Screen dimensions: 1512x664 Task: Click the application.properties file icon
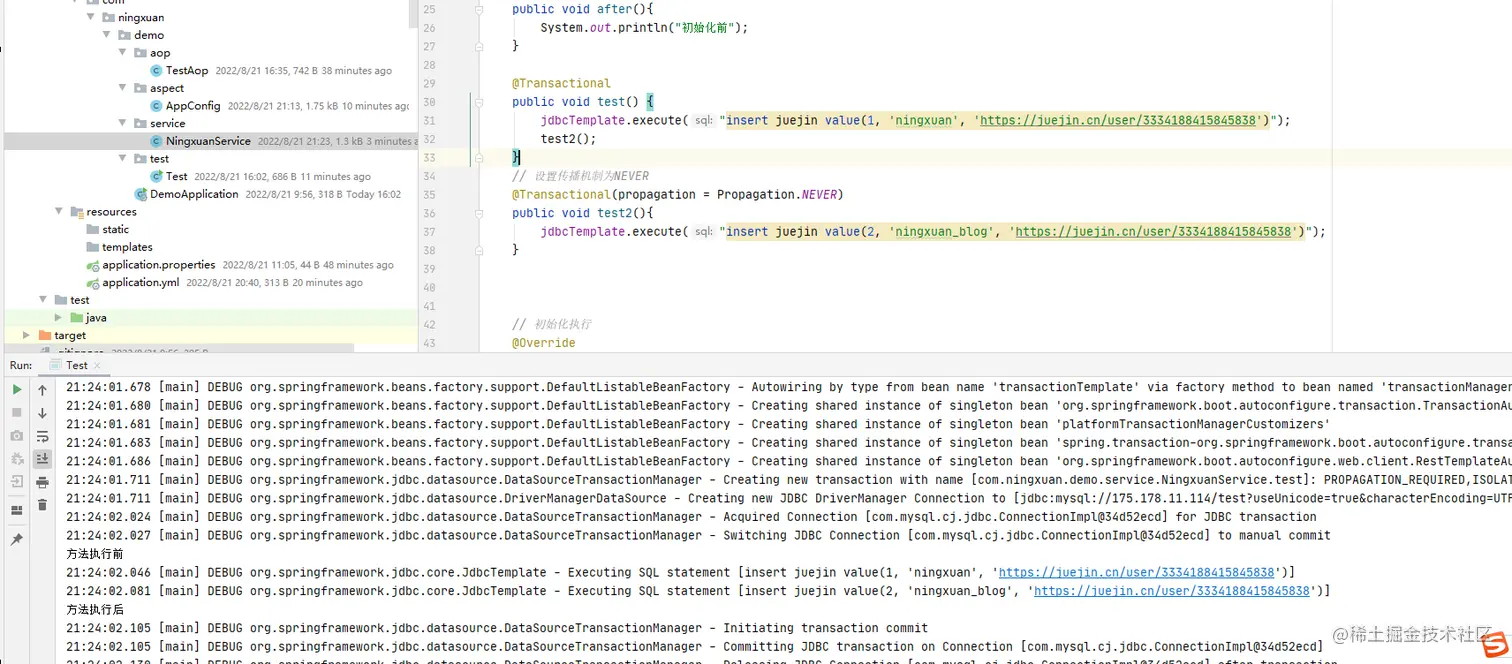(93, 265)
